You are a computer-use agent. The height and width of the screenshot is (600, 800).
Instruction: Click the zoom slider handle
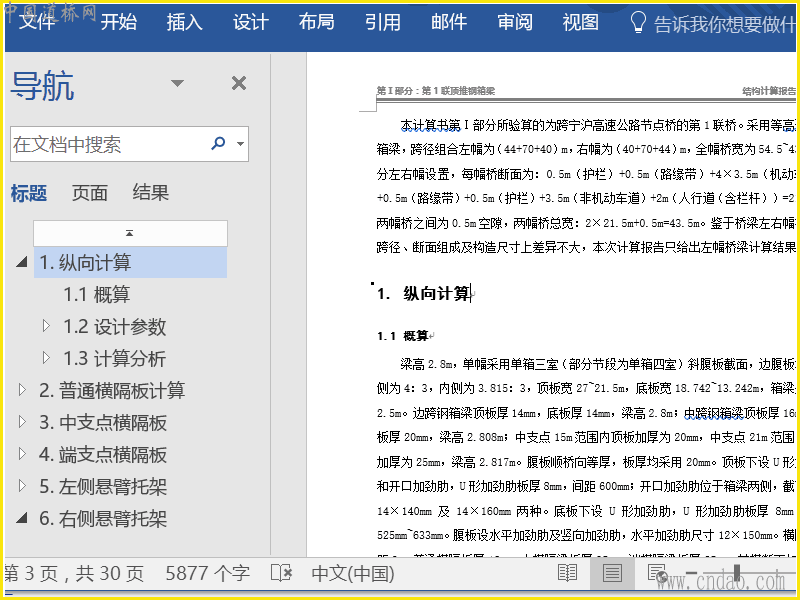point(737,572)
